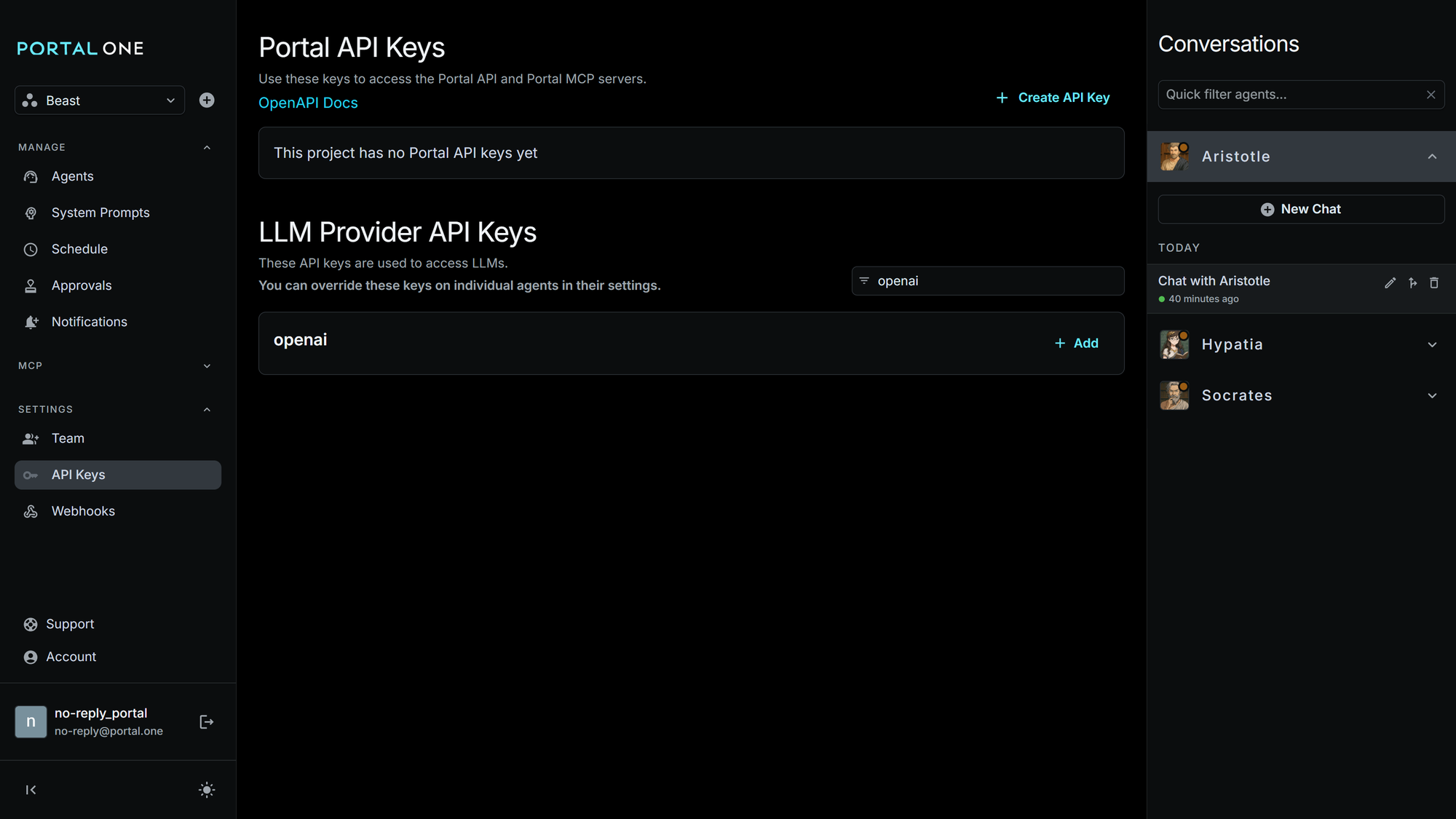This screenshot has height=819, width=1456.
Task: Fork the Chat with Aristotle conversation
Action: pos(1412,283)
